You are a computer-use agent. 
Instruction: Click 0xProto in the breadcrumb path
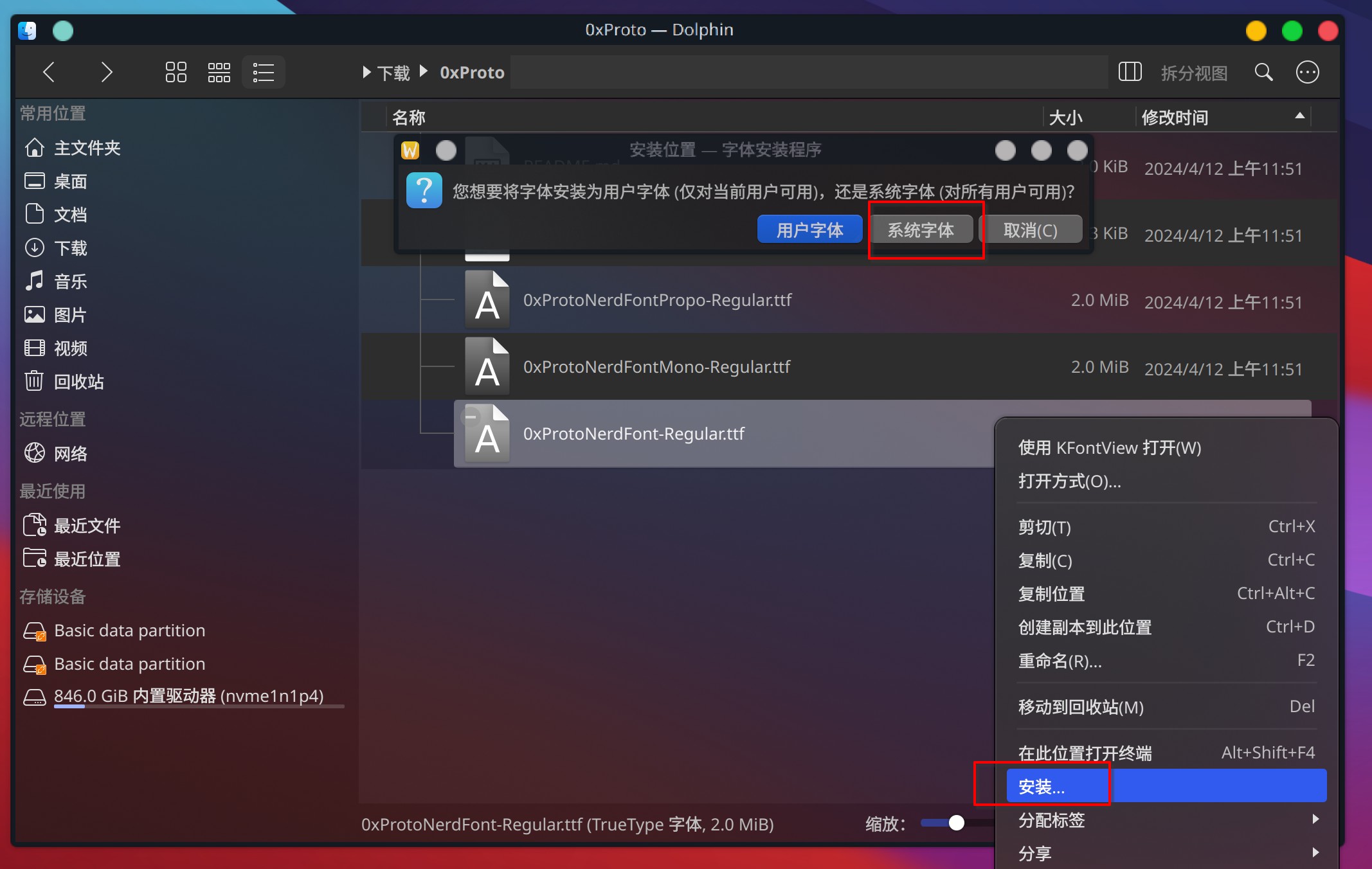(472, 73)
